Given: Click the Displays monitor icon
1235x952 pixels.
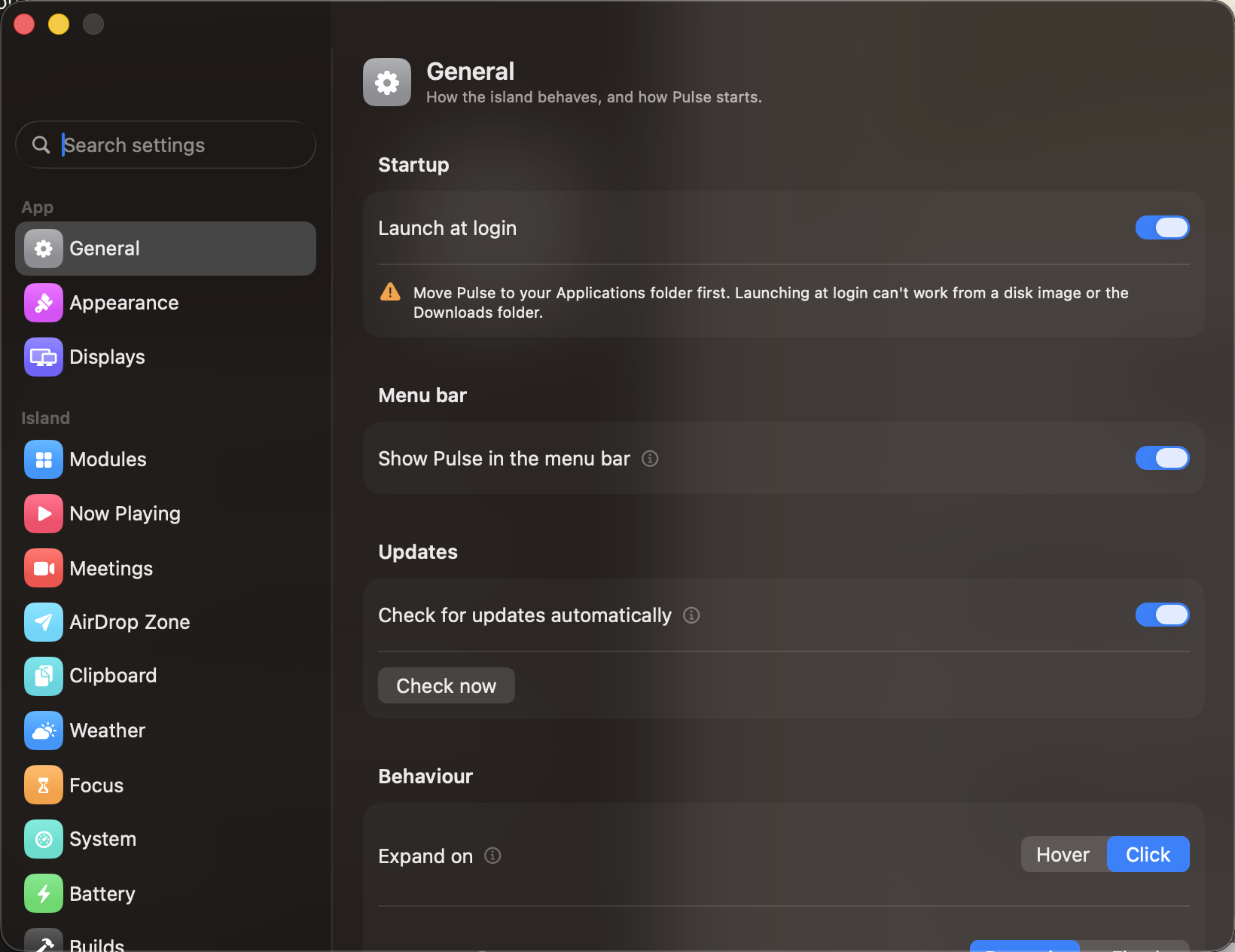Looking at the screenshot, I should [44, 357].
